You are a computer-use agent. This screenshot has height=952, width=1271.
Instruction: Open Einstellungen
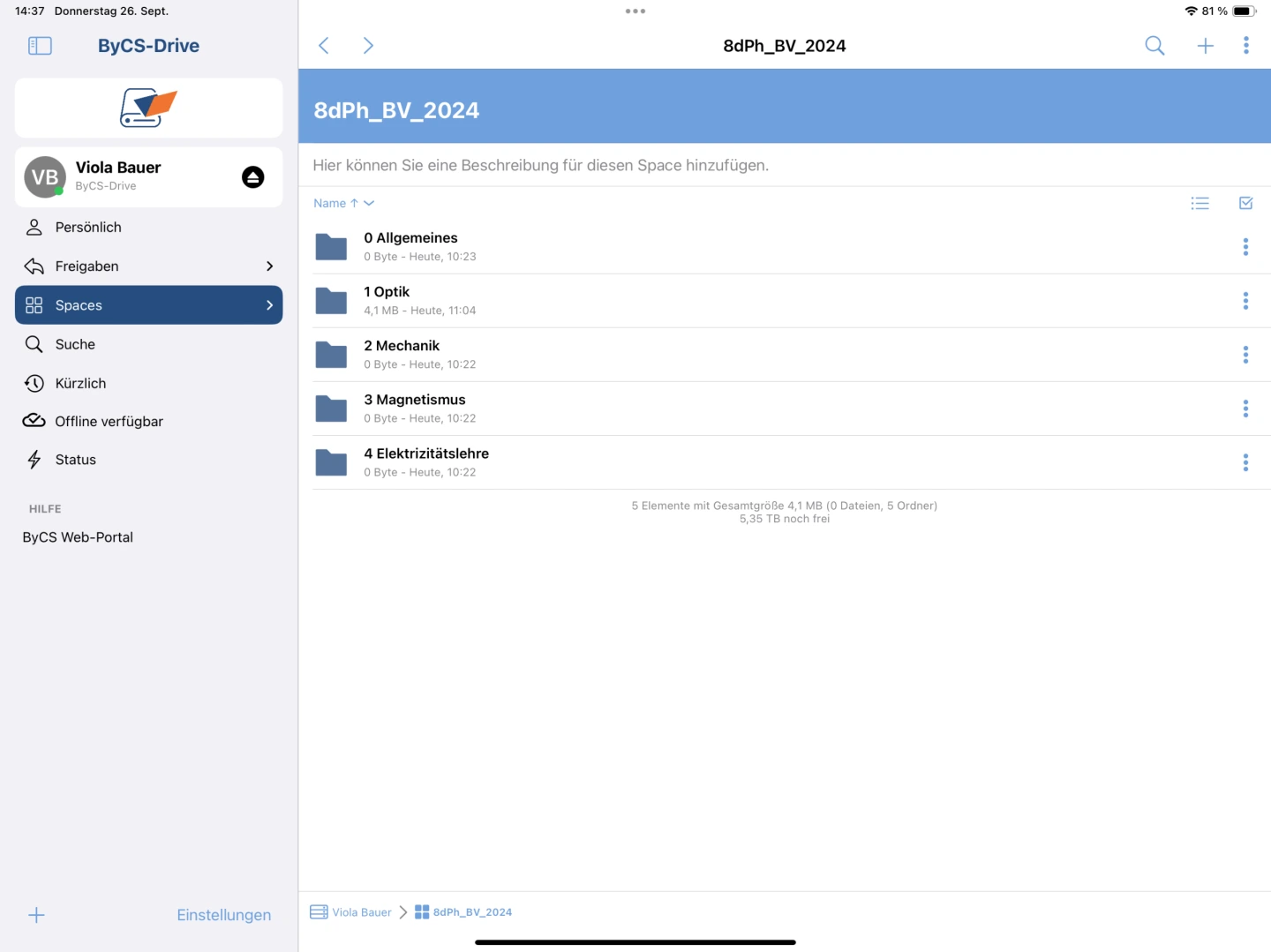pos(223,915)
